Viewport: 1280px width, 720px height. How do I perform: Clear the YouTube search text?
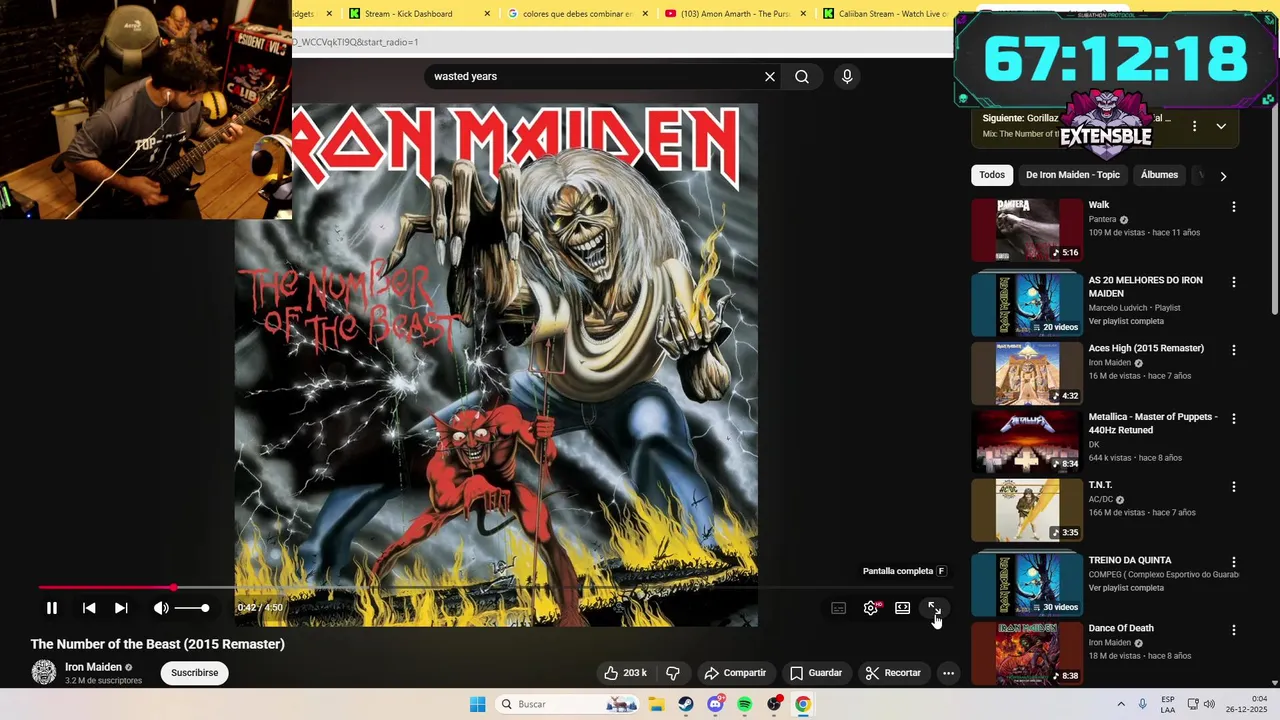770,76
